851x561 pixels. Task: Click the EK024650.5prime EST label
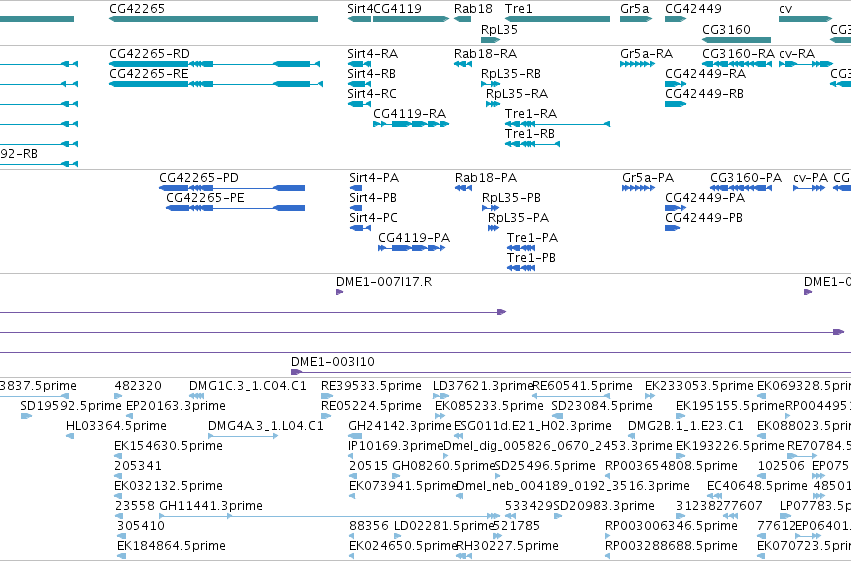(x=404, y=546)
